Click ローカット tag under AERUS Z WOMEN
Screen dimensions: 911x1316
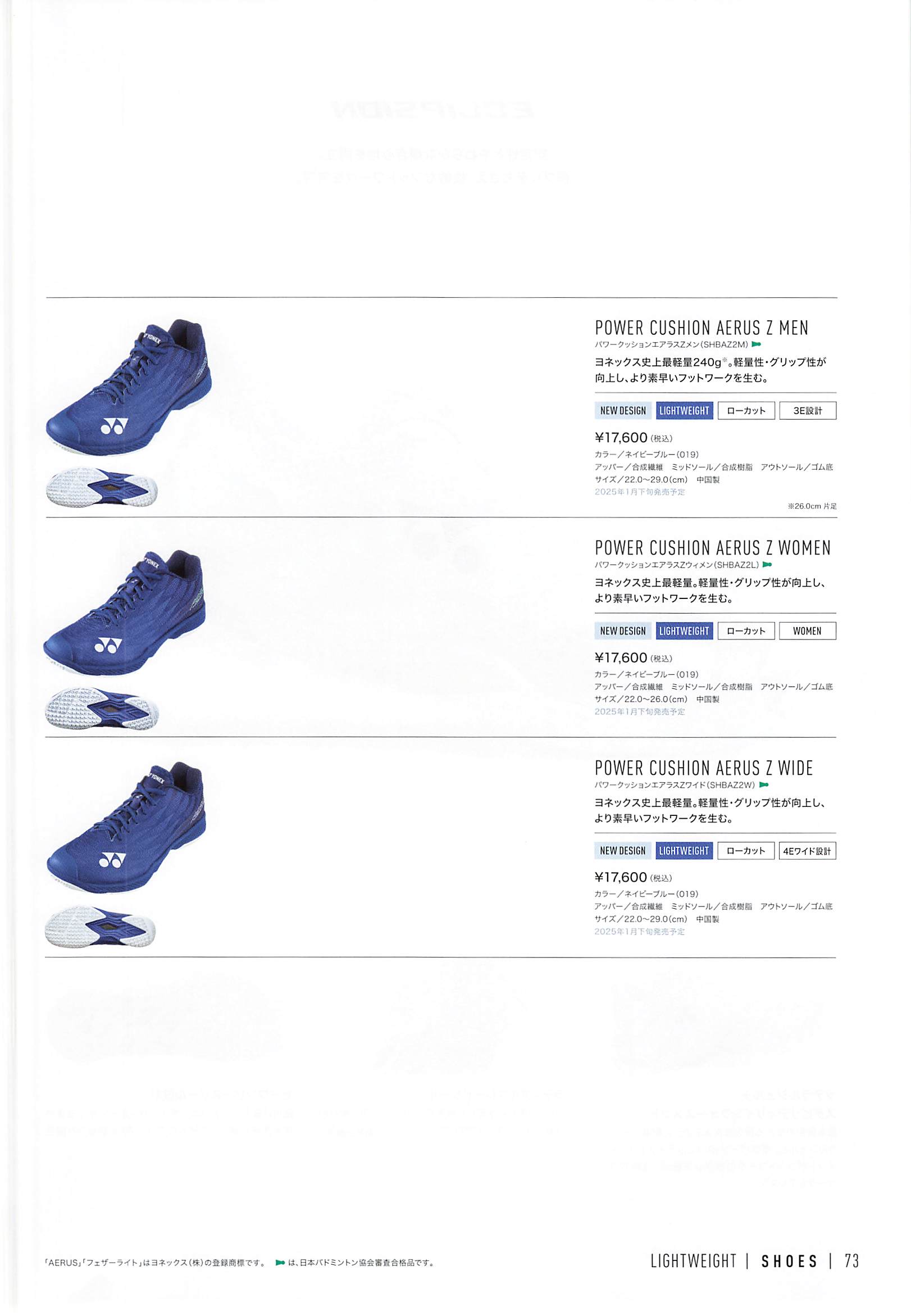pyautogui.click(x=746, y=631)
